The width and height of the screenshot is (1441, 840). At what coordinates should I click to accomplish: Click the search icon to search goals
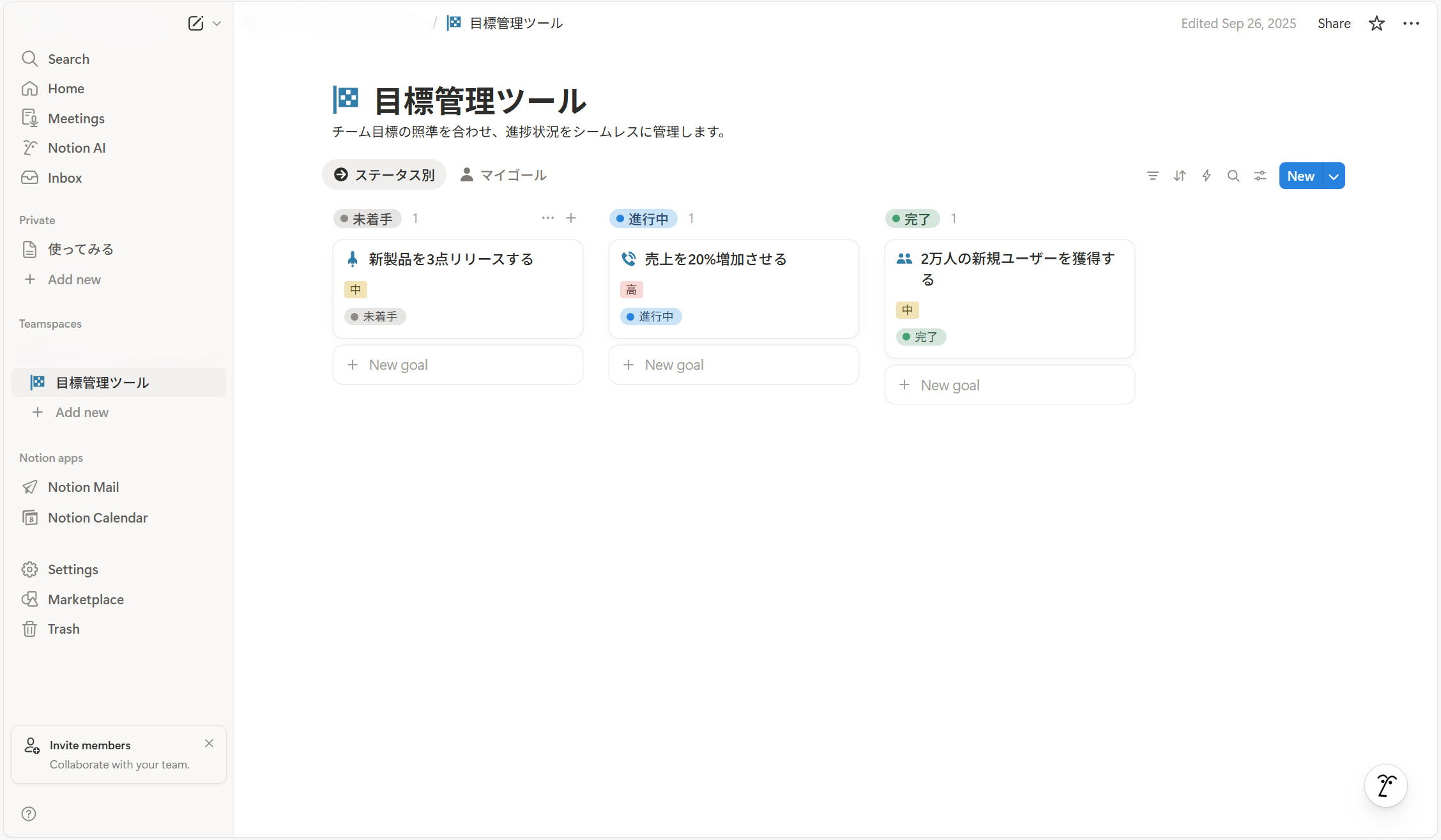[x=1233, y=175]
